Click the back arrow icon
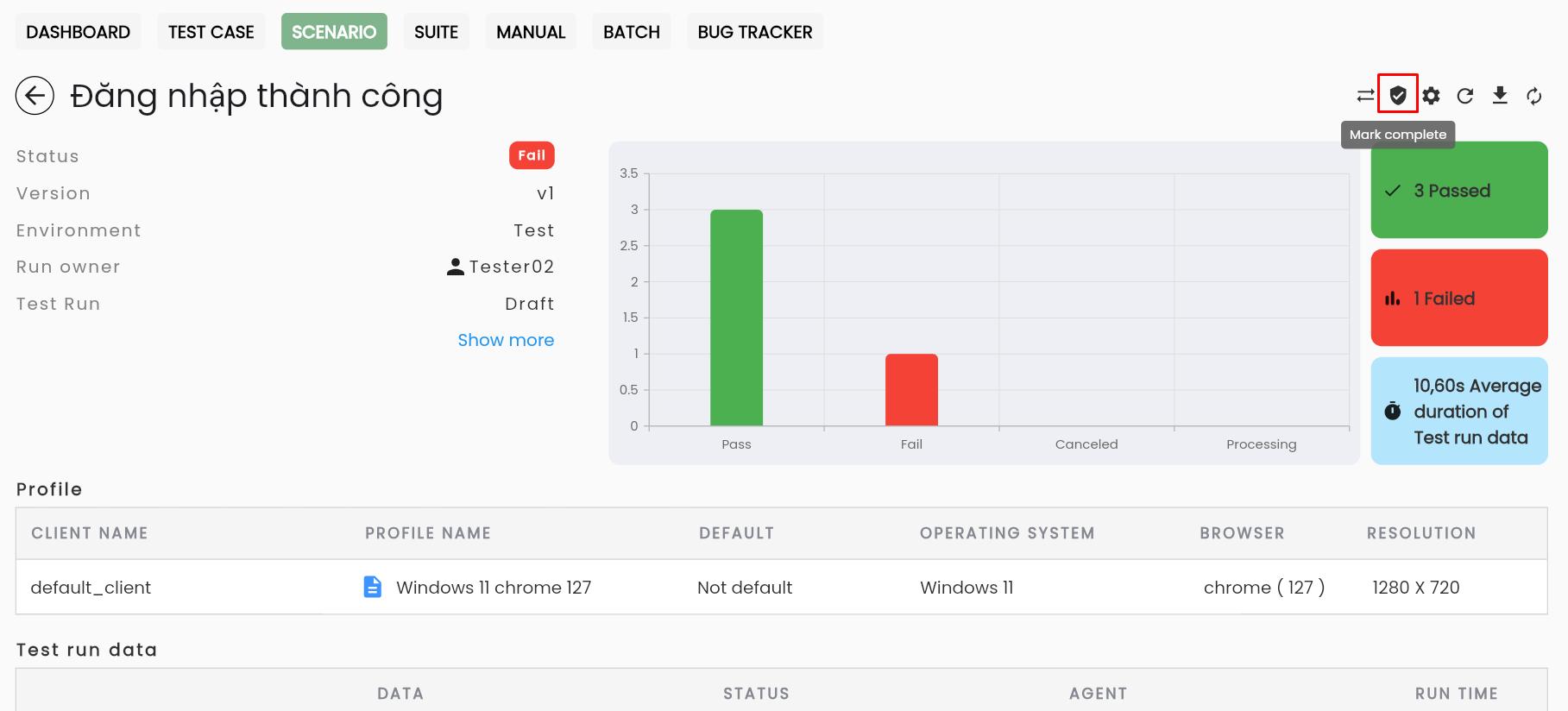 click(x=35, y=95)
